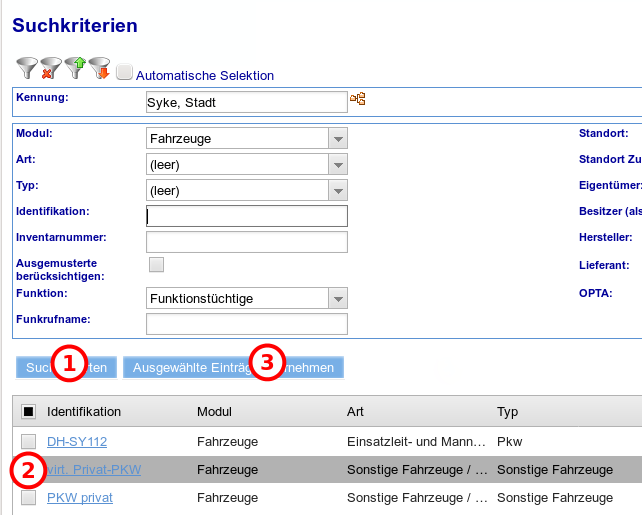Enable the Automatische Selektion checkbox
Viewport: 642px width, 515px height.
pyautogui.click(x=124, y=72)
